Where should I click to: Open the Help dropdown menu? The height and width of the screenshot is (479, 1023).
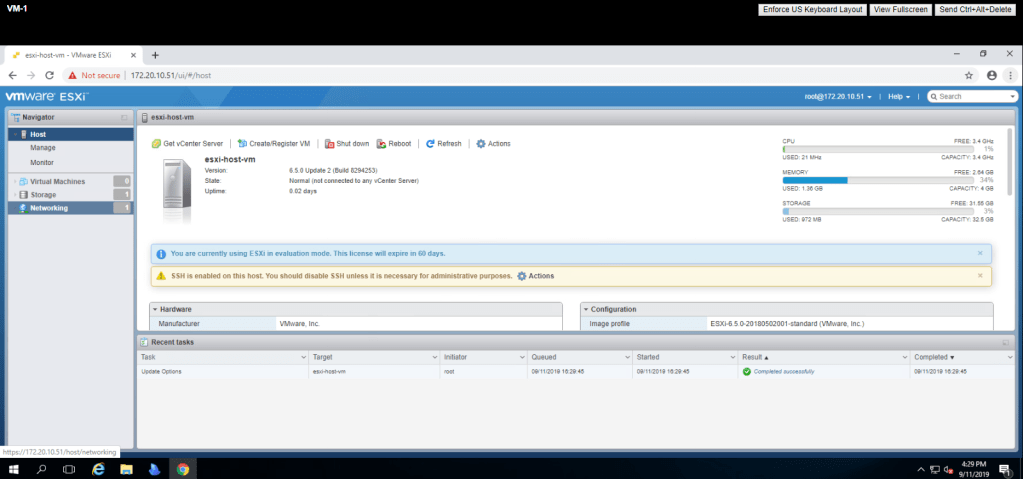tap(899, 97)
